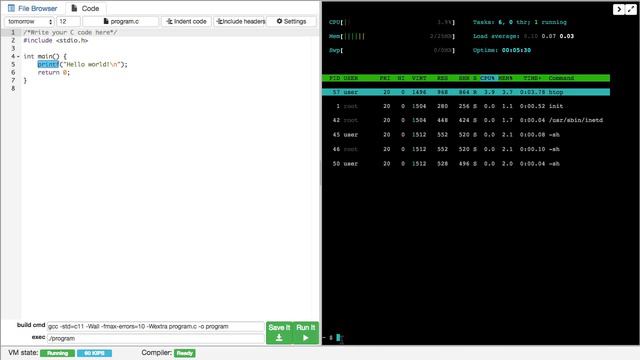Click the return 0; line

pos(54,72)
